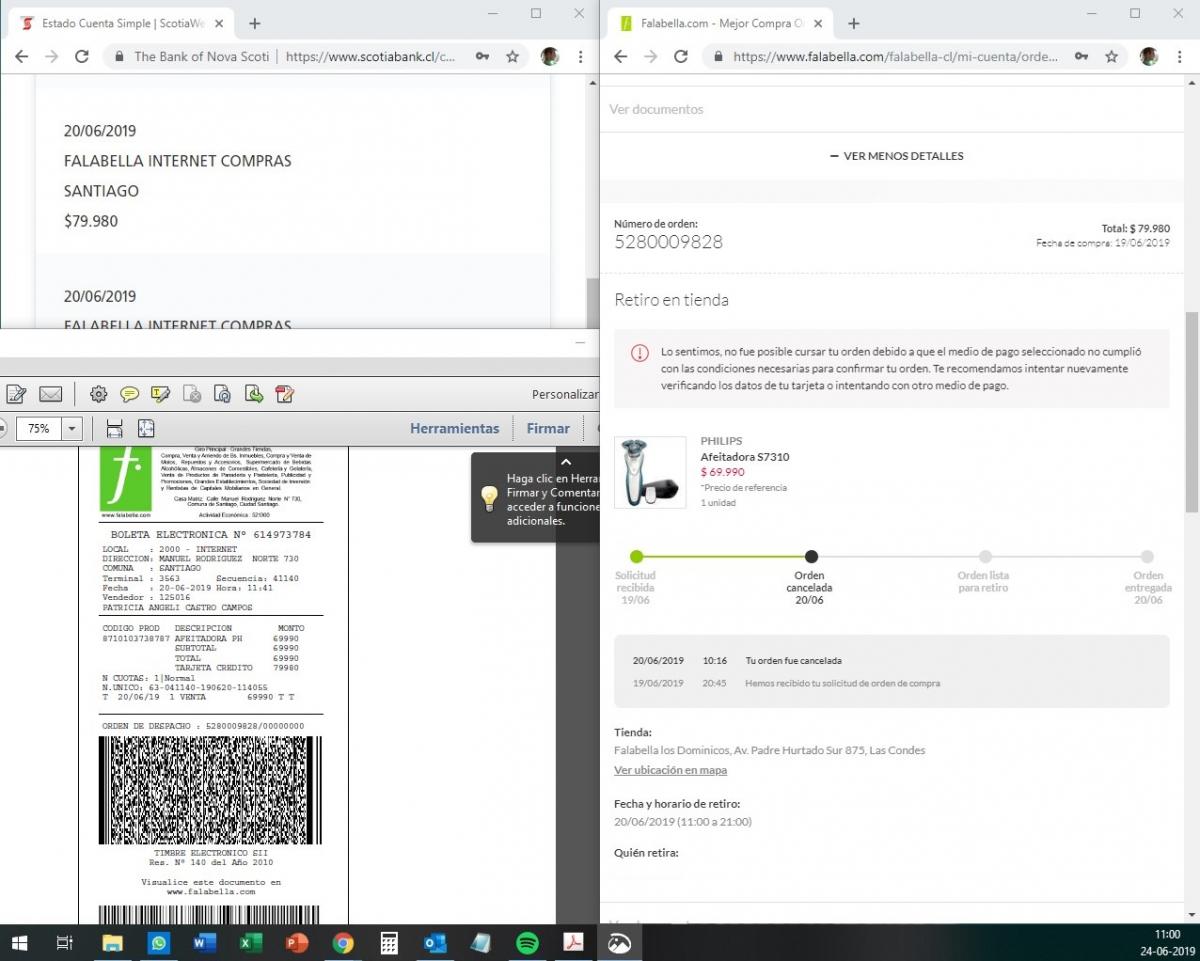The width and height of the screenshot is (1200, 961).
Task: Open Chrome menu in the Falabella window
Action: (1180, 57)
